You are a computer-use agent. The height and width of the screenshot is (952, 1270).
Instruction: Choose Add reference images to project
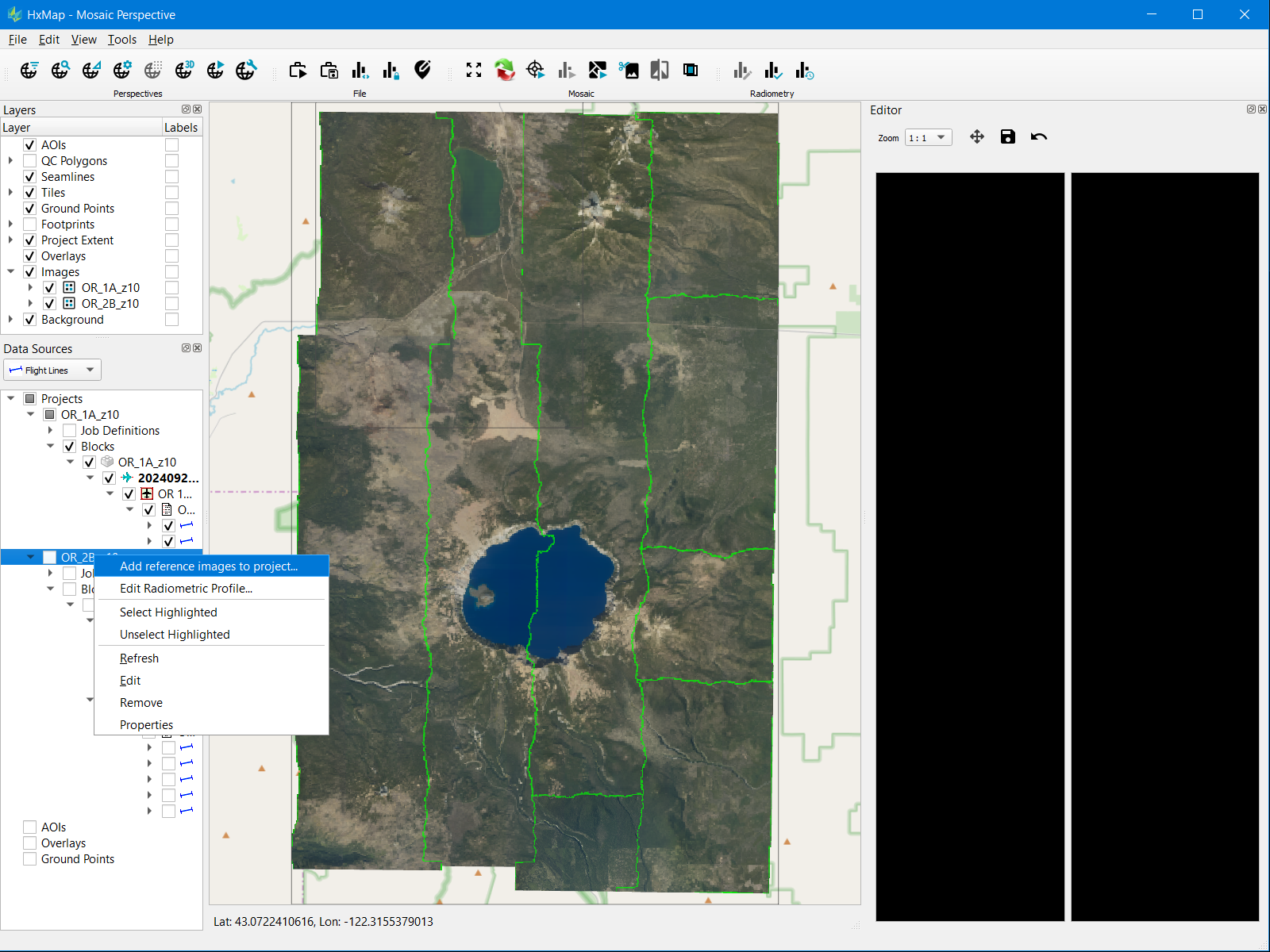[x=209, y=566]
